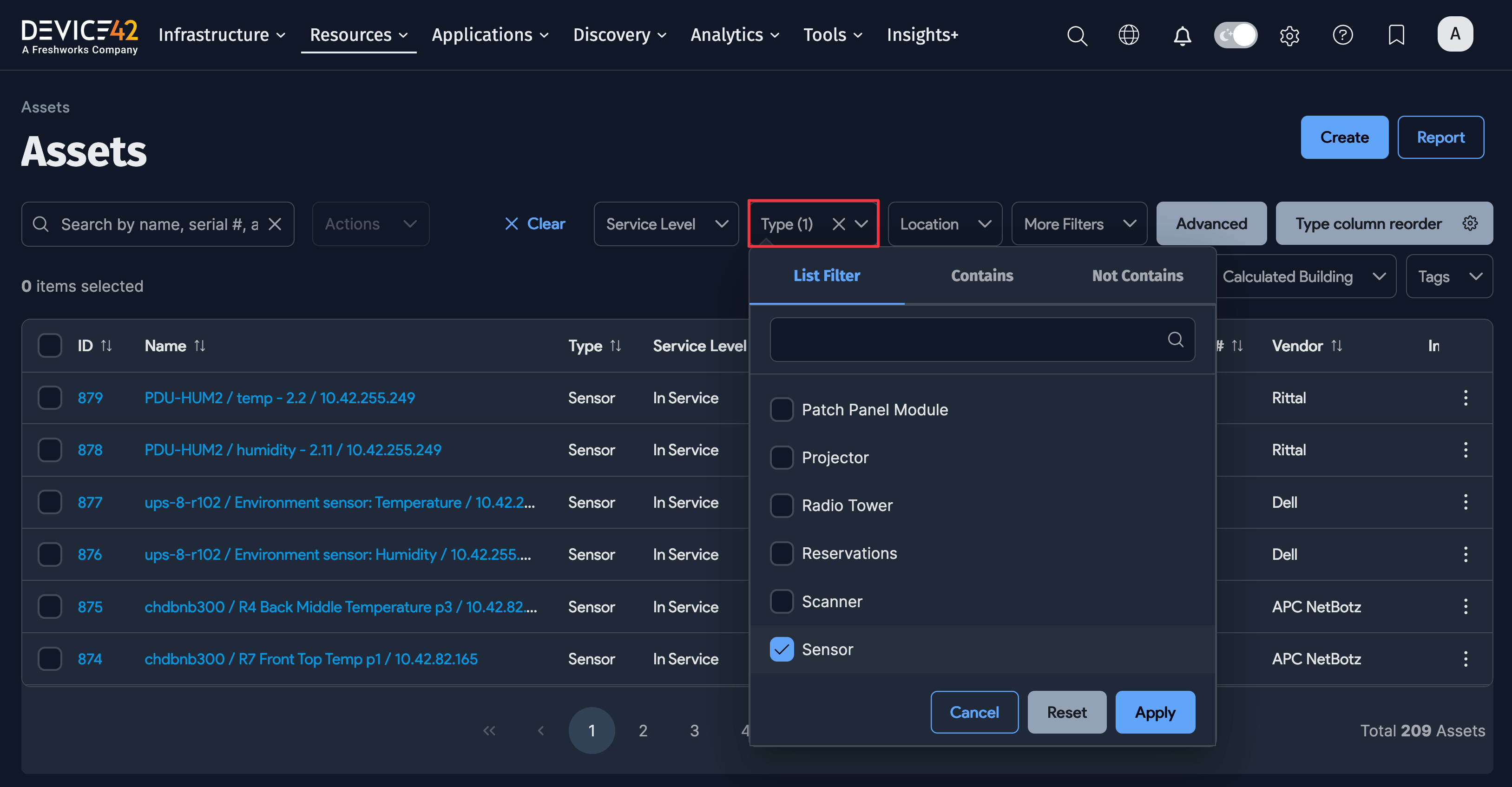Image resolution: width=1512 pixels, height=787 pixels.
Task: Open the settings gear in top bar
Action: 1289,35
